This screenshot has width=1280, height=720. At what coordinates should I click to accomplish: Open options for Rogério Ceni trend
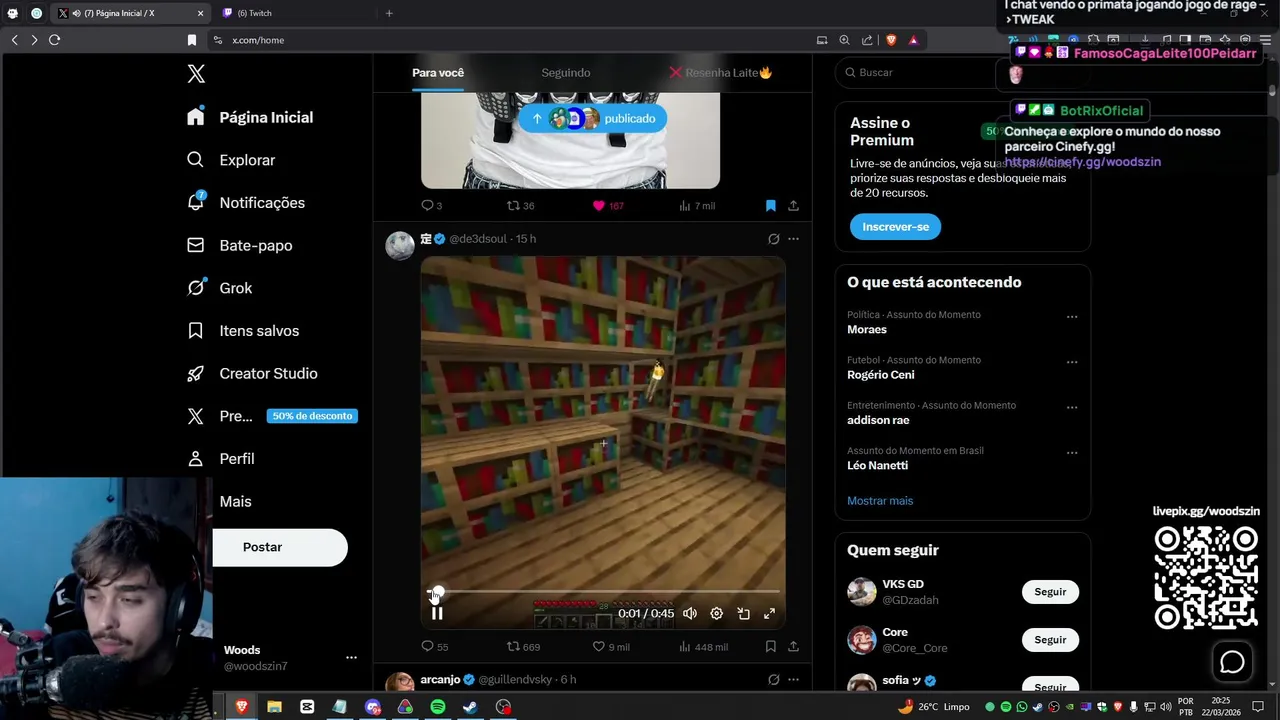tap(1072, 362)
